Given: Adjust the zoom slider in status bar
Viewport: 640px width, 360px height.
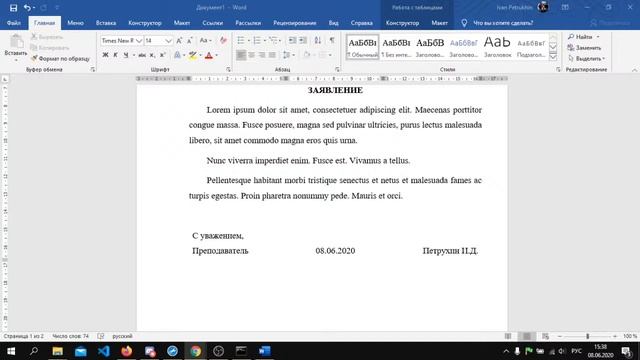Looking at the screenshot, I should (588, 336).
